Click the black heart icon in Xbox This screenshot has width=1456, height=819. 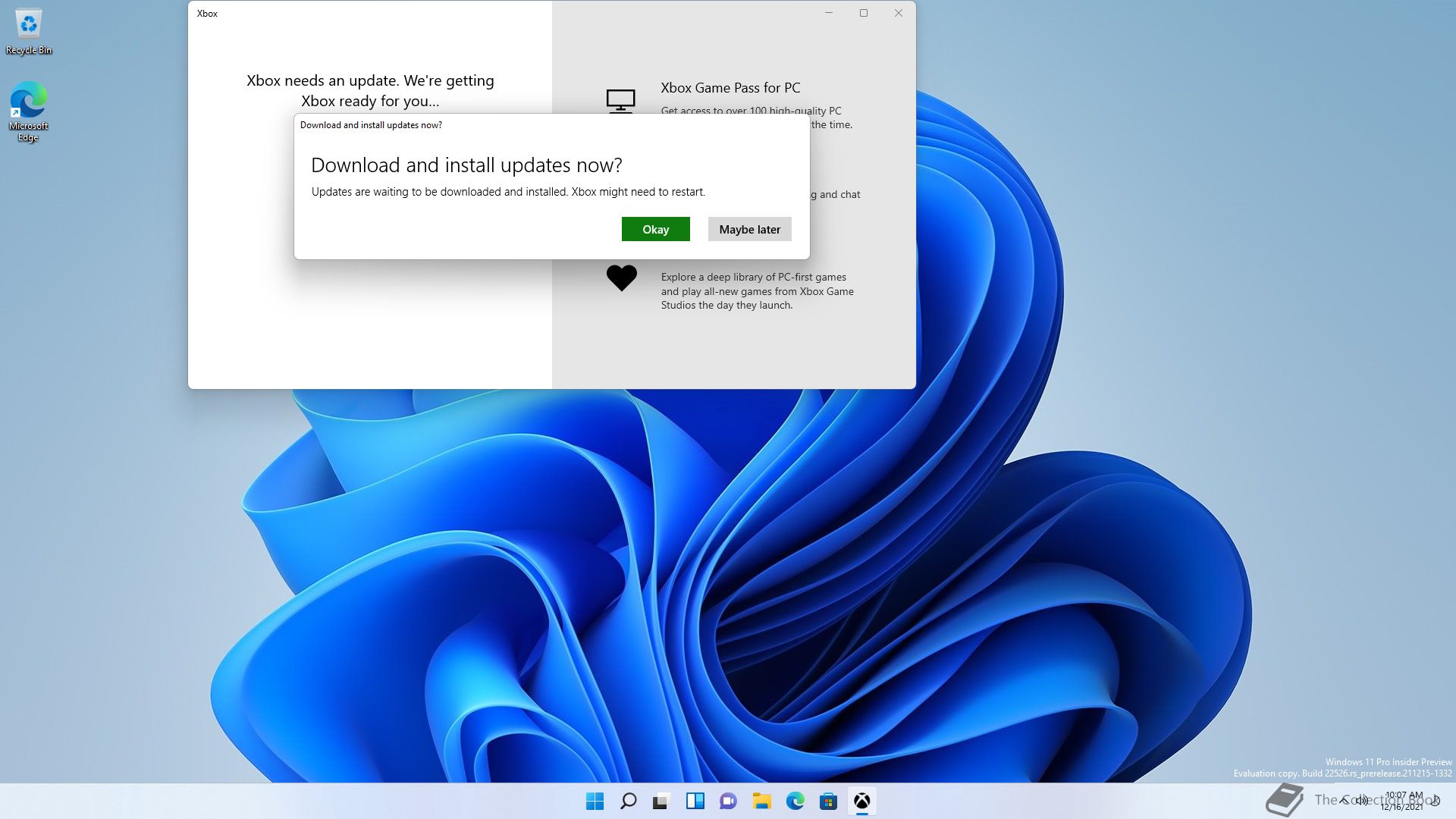coord(621,278)
